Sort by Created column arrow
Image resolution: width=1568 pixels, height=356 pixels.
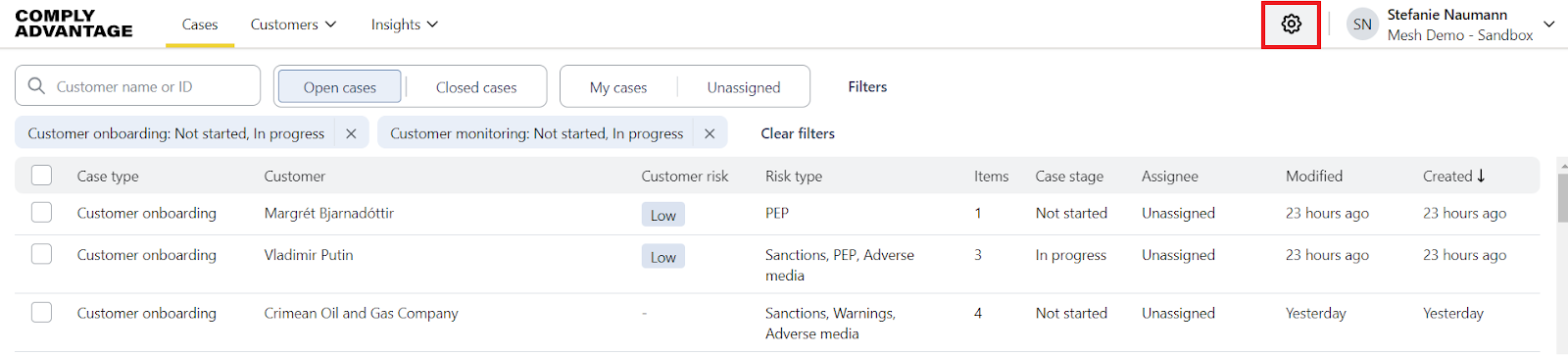point(1481,176)
